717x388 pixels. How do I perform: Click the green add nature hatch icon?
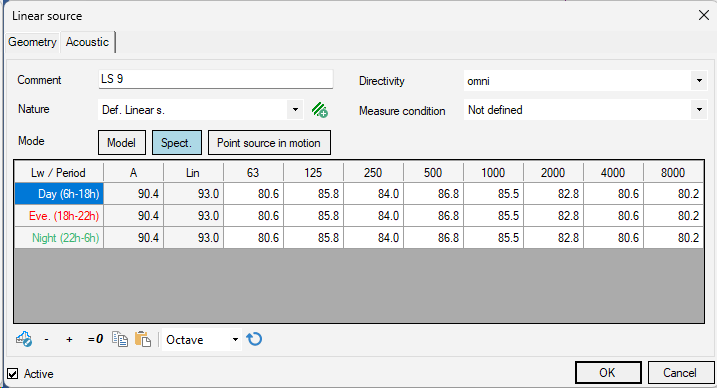(320, 110)
